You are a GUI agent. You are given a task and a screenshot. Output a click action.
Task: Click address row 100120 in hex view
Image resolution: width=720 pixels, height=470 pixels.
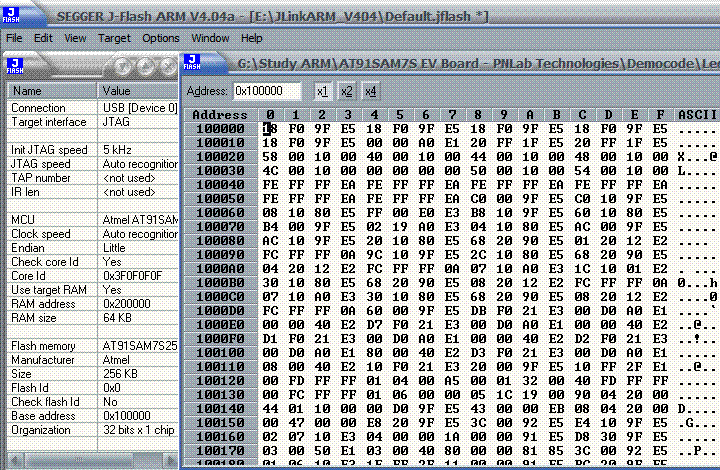[220, 381]
